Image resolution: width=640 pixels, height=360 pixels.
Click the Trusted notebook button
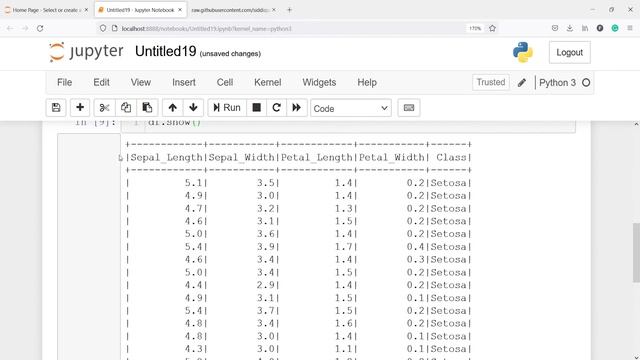[x=491, y=82]
